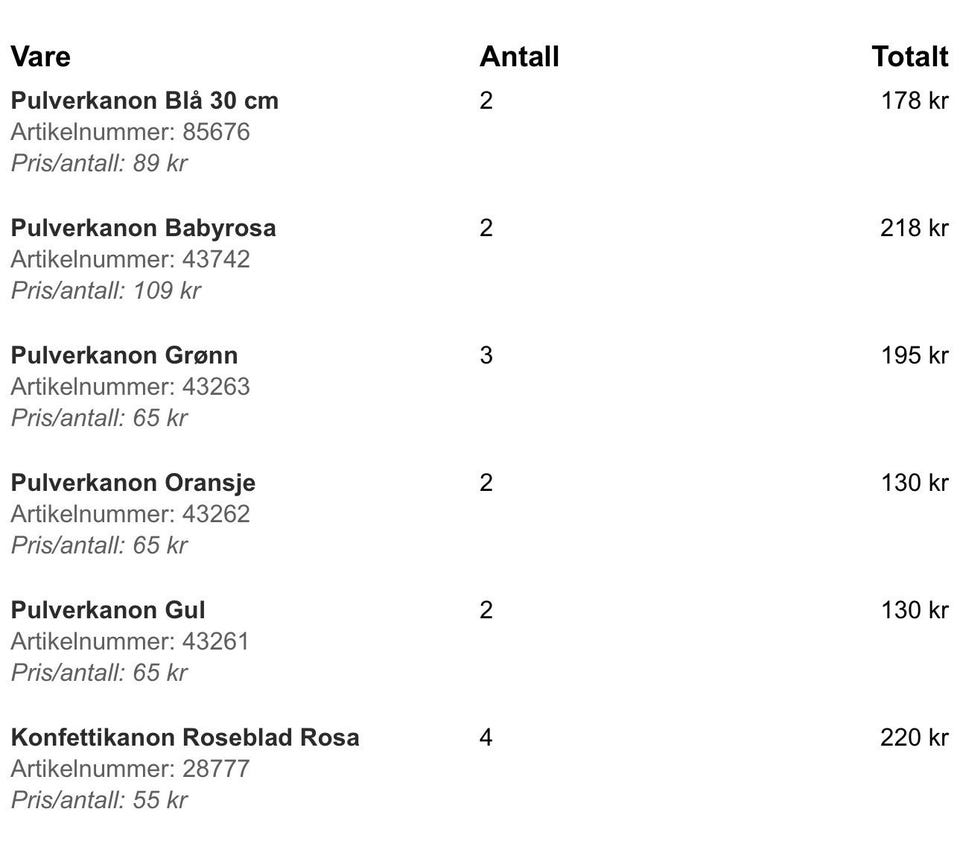Click the Totalt column header
The width and height of the screenshot is (960, 841).
(x=910, y=56)
